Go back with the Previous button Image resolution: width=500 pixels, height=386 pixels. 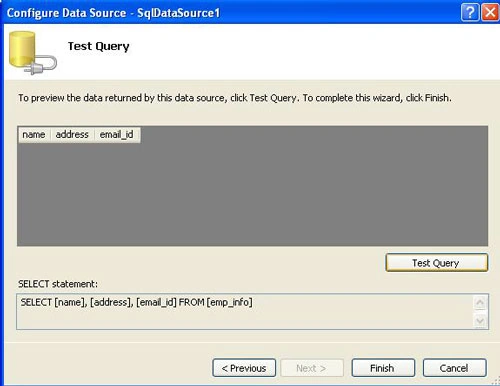coord(244,368)
